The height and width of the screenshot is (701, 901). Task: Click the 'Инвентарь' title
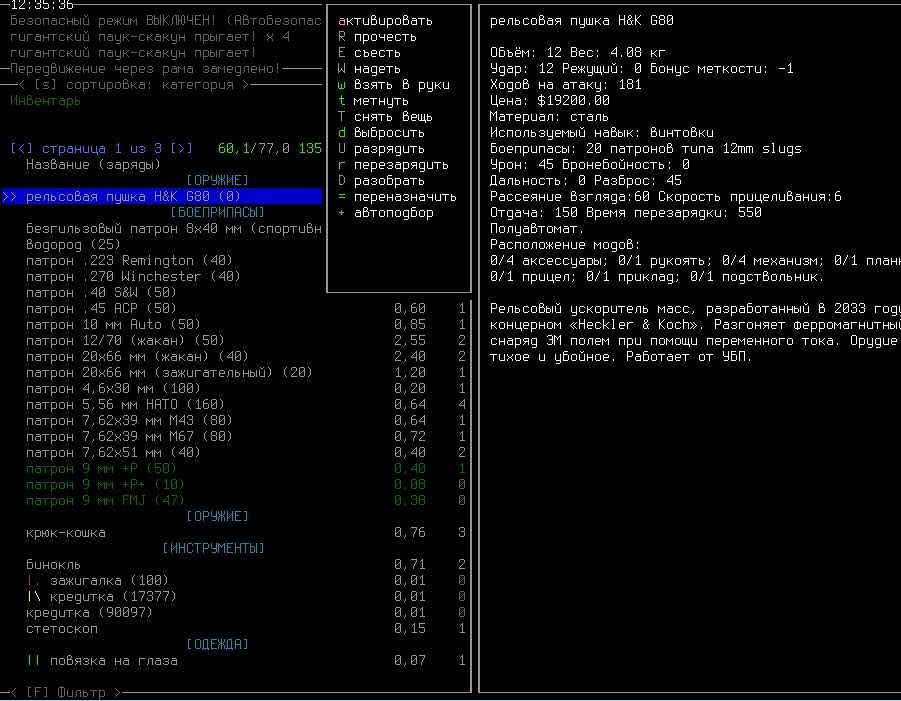(45, 101)
